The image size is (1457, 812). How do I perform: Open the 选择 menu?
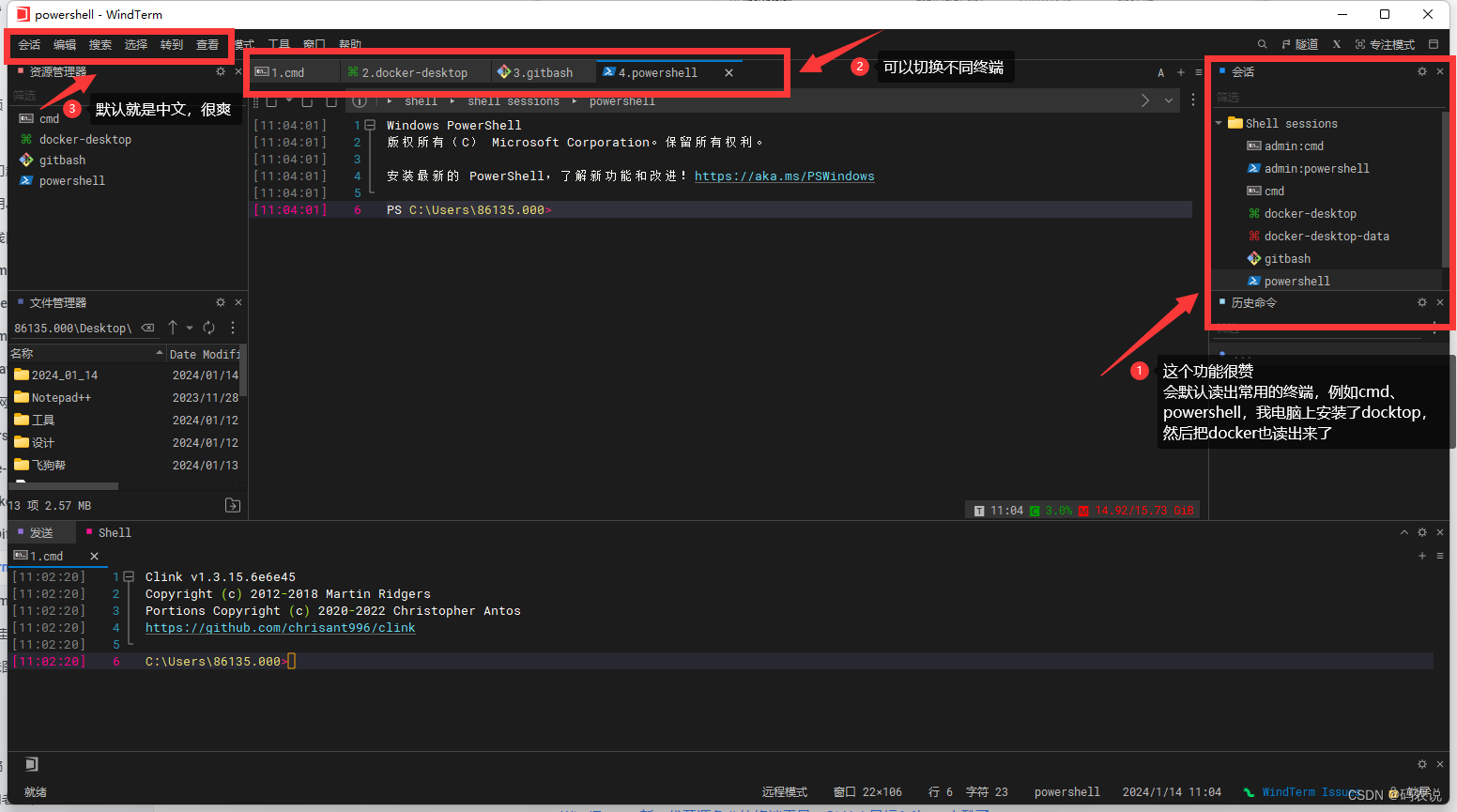(136, 45)
